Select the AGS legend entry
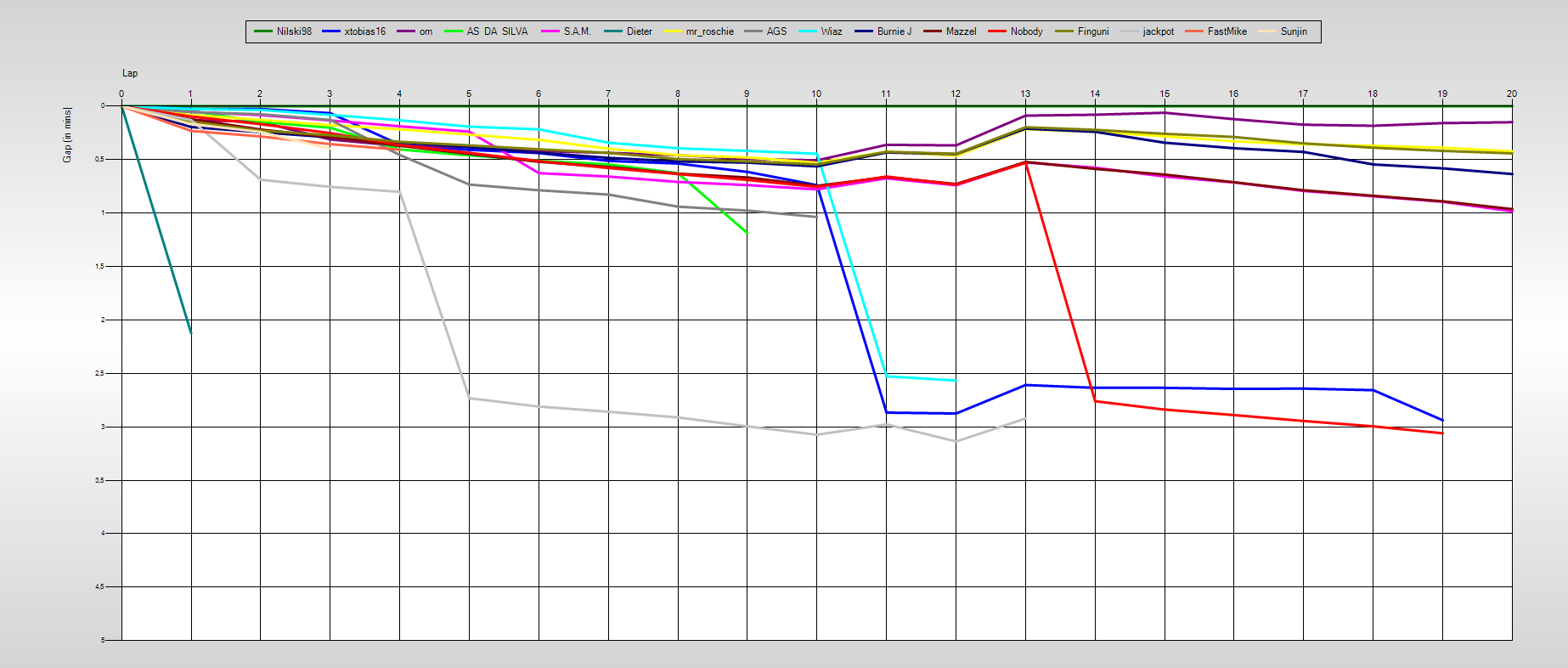This screenshot has height=668, width=1568. click(776, 31)
